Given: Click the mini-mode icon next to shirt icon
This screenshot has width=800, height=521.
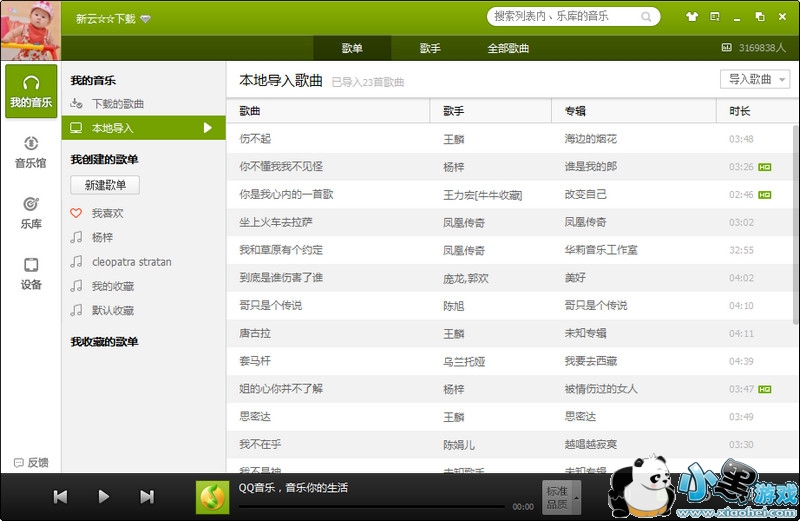Looking at the screenshot, I should [715, 17].
